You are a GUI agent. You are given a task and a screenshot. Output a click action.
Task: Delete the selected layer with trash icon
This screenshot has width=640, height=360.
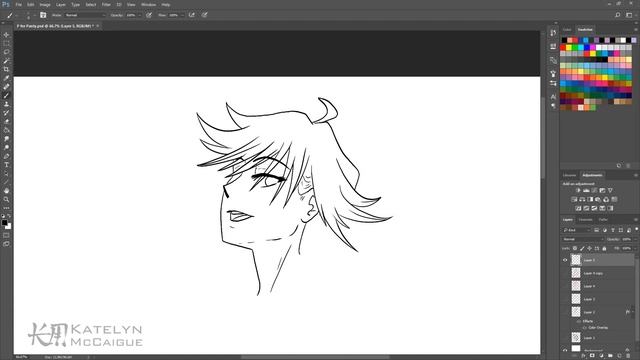(628, 356)
